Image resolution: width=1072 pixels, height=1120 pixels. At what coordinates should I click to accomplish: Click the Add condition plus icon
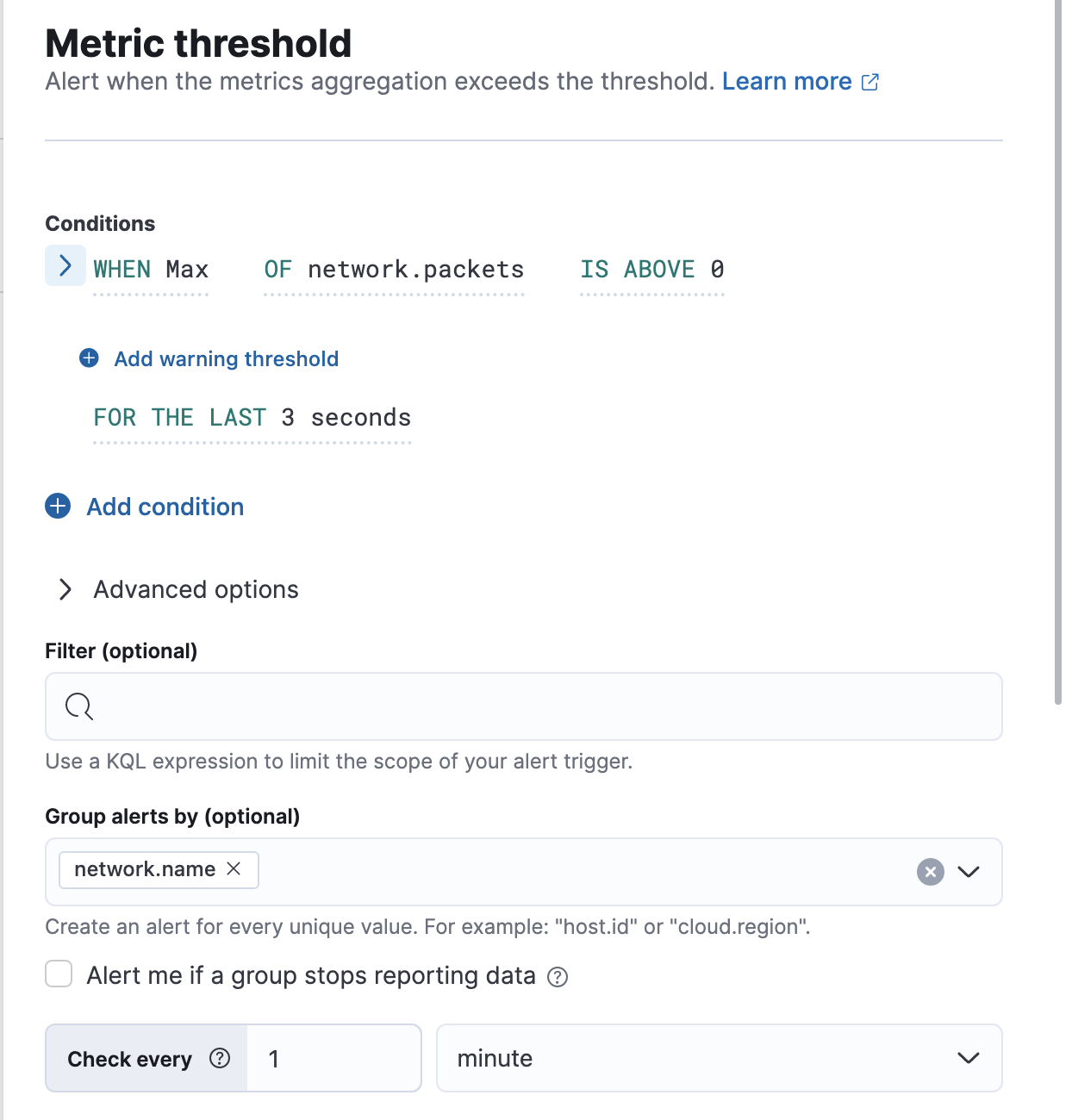coord(58,506)
